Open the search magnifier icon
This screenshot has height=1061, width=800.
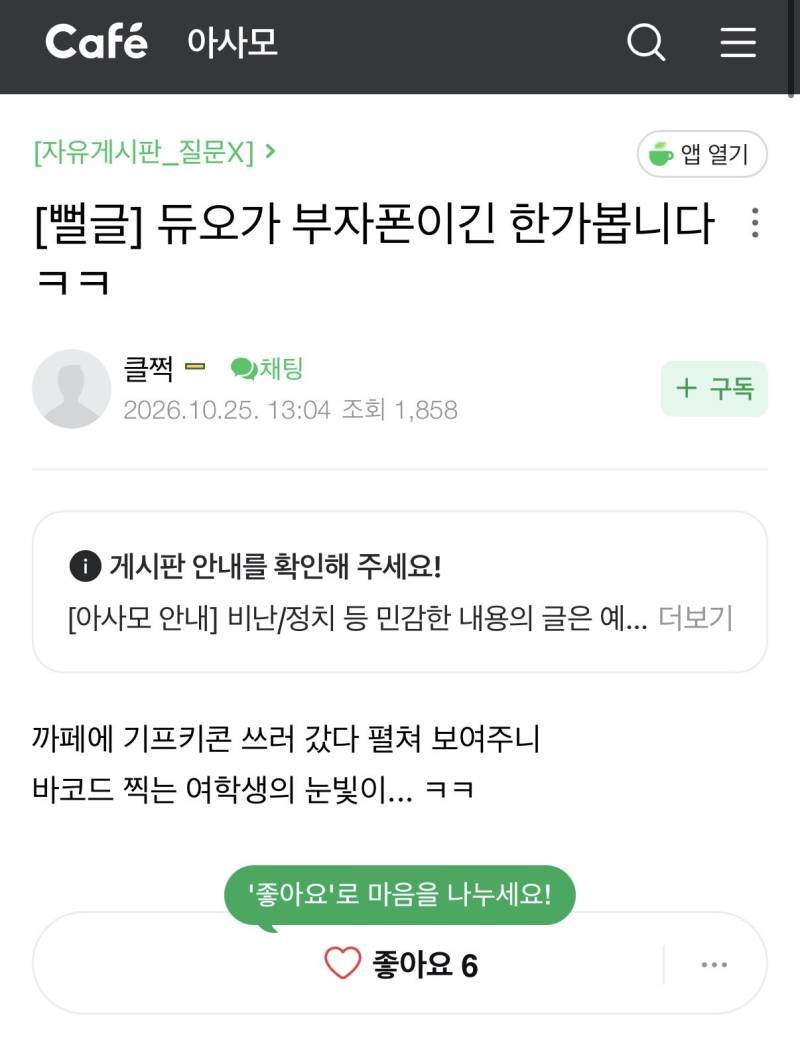click(x=646, y=42)
